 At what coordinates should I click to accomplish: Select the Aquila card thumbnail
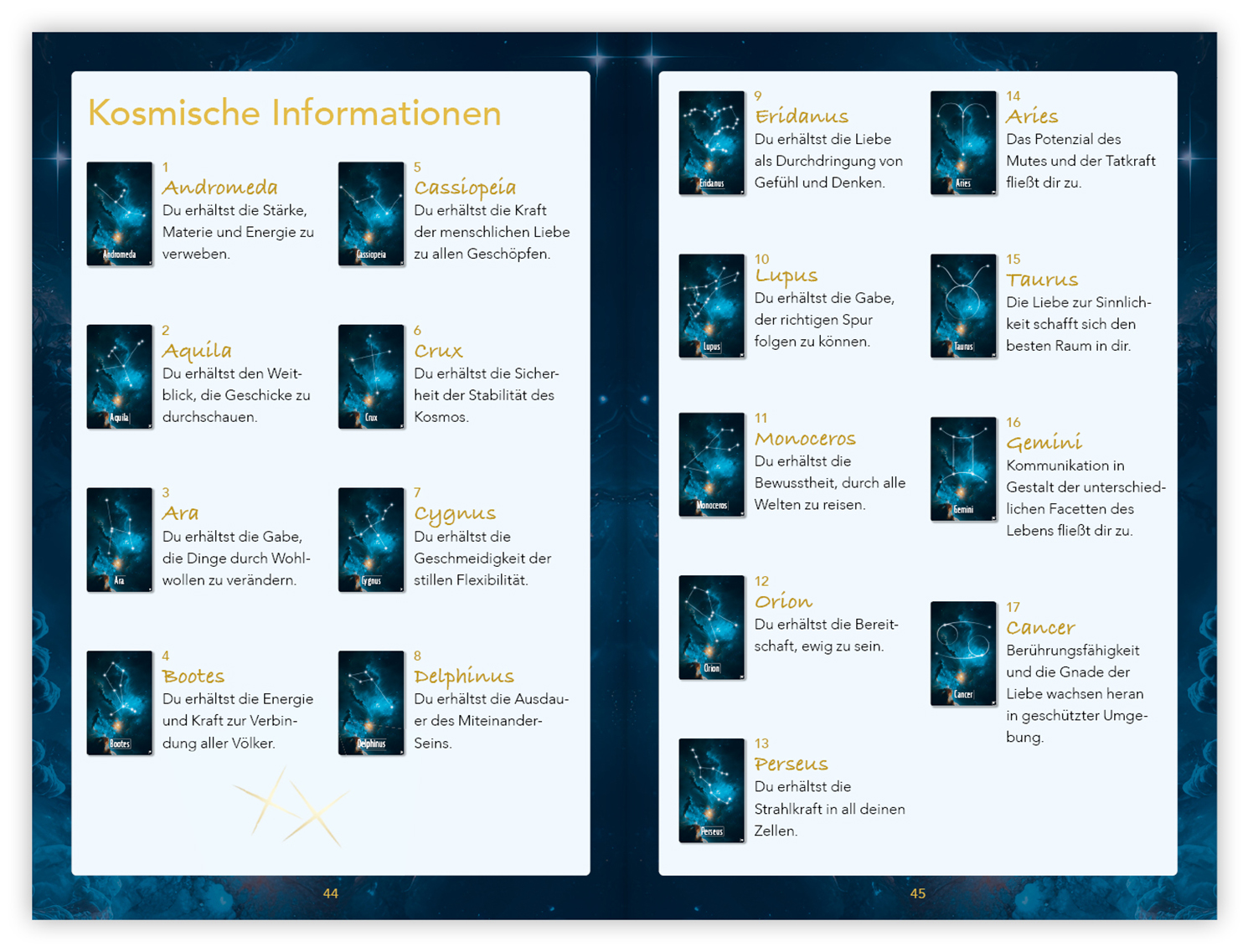click(x=120, y=377)
